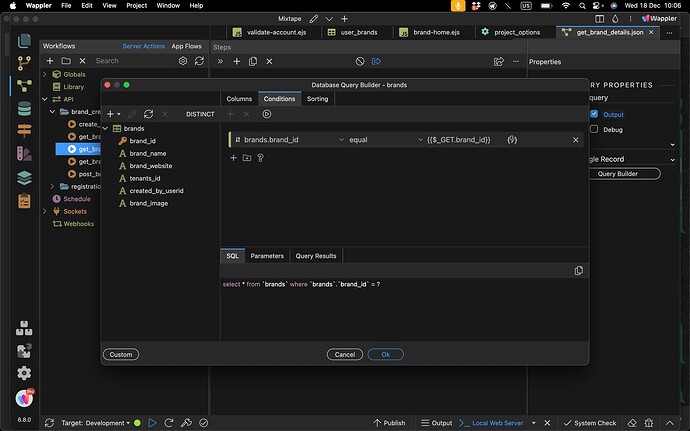Expand the Globals tree node

click(x=45, y=74)
